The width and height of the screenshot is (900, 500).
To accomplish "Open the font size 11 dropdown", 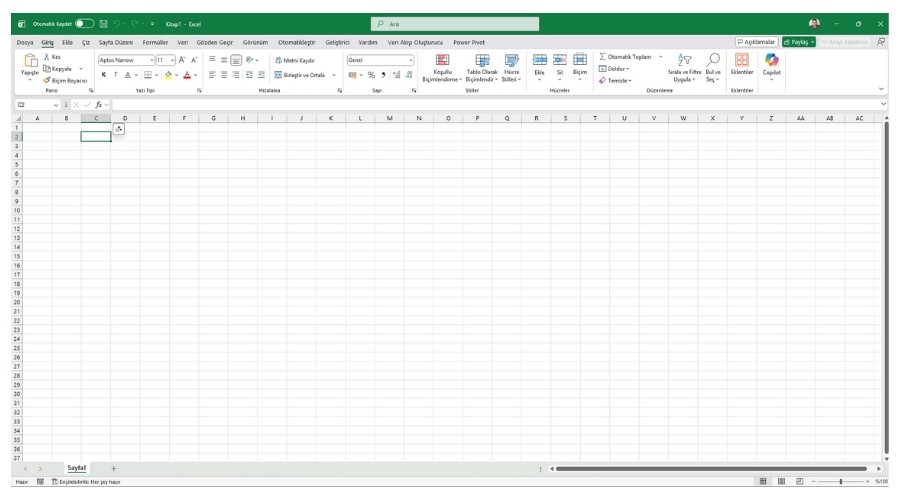I will click(172, 60).
